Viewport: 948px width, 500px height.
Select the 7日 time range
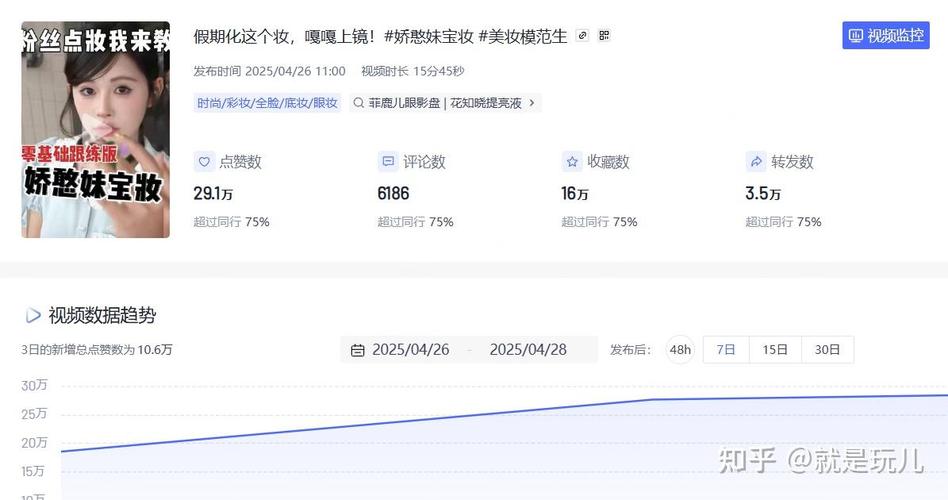pos(726,349)
